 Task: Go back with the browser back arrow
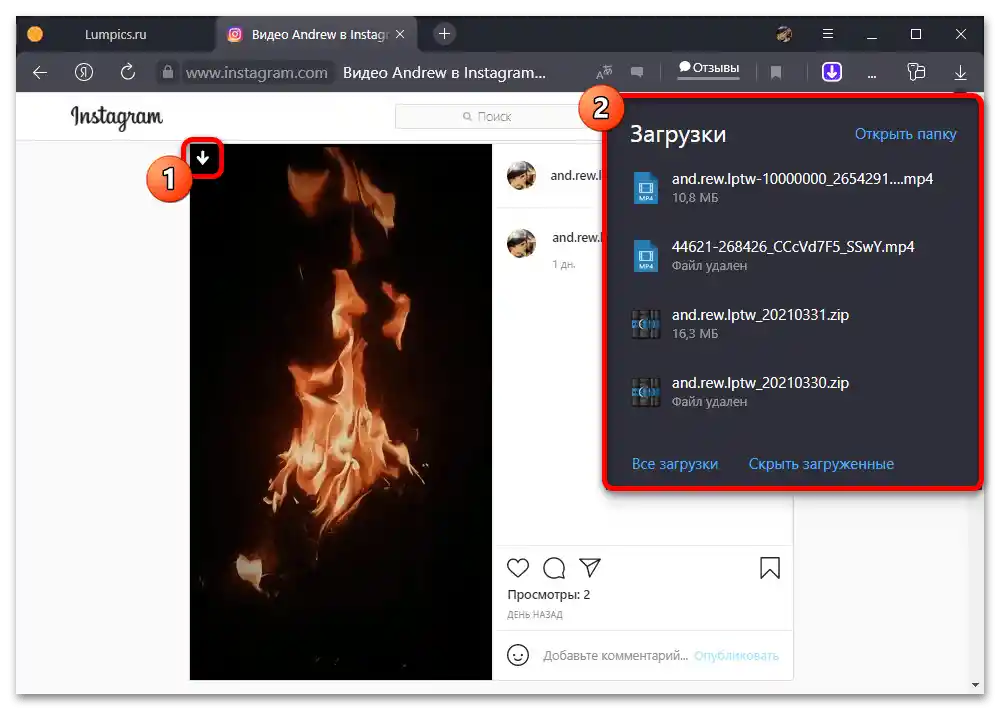40,73
